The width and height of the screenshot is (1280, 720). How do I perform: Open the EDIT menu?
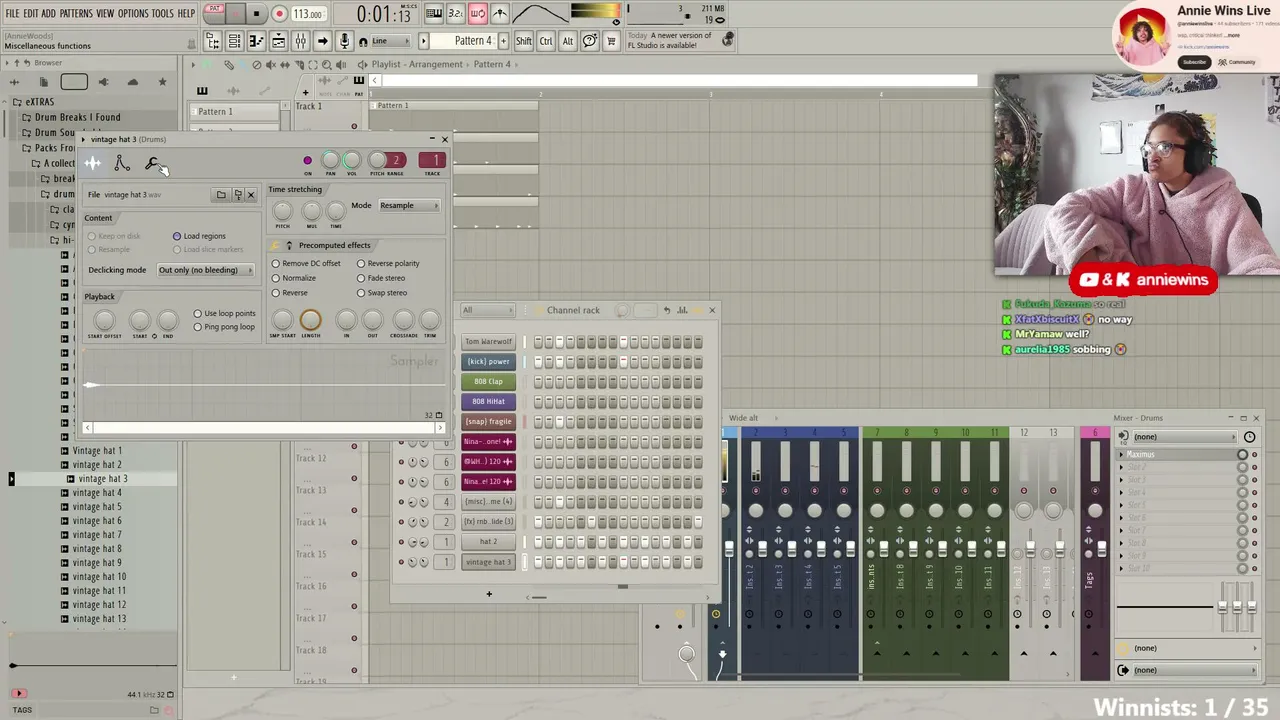point(31,14)
